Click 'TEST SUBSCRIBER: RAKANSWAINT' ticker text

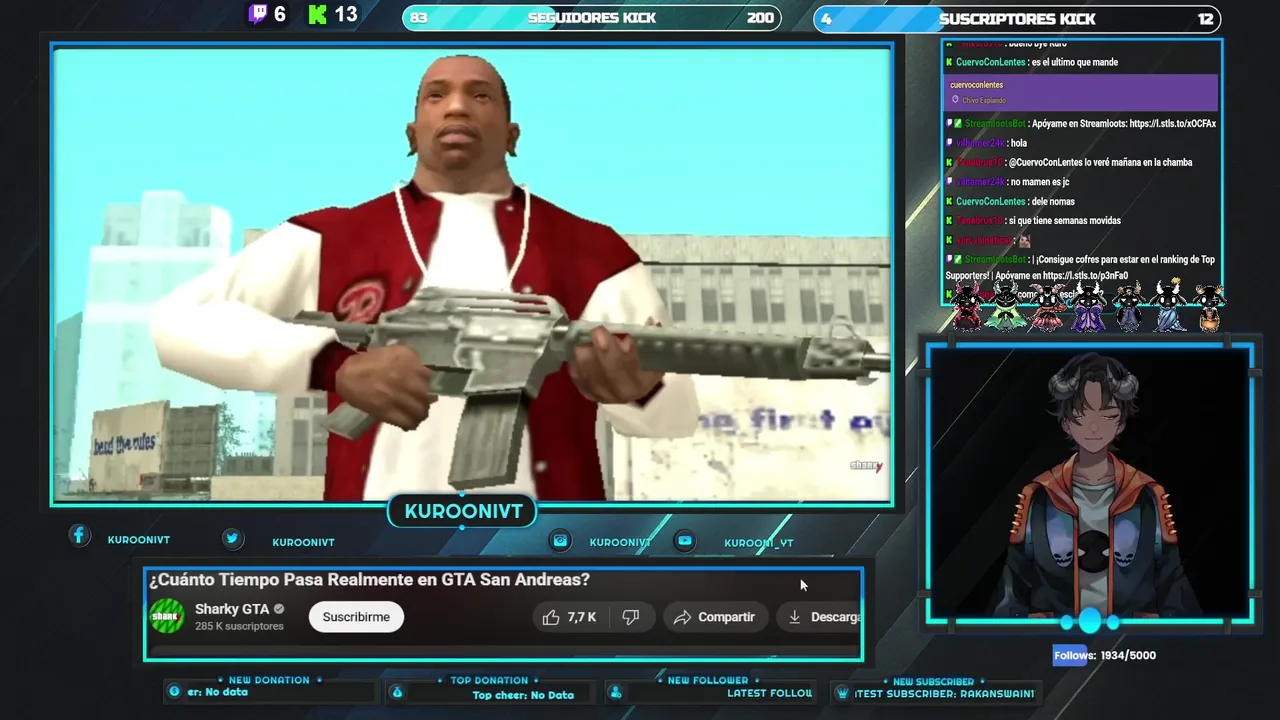944,694
